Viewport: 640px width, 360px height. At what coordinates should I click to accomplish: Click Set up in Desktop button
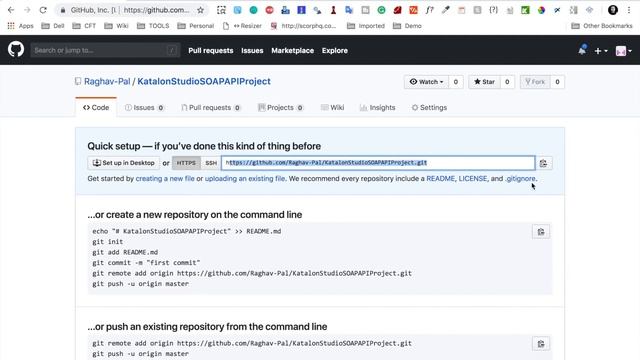click(123, 163)
